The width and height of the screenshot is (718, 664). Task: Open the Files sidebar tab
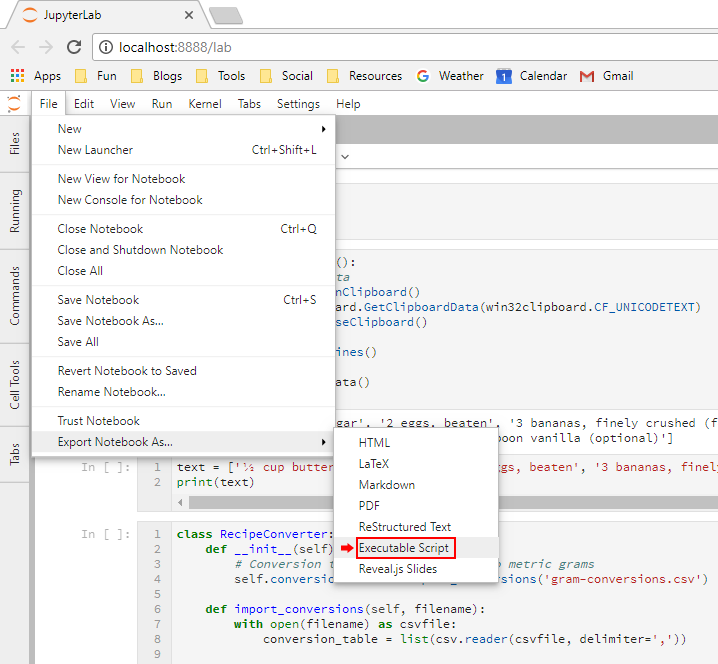point(14,144)
